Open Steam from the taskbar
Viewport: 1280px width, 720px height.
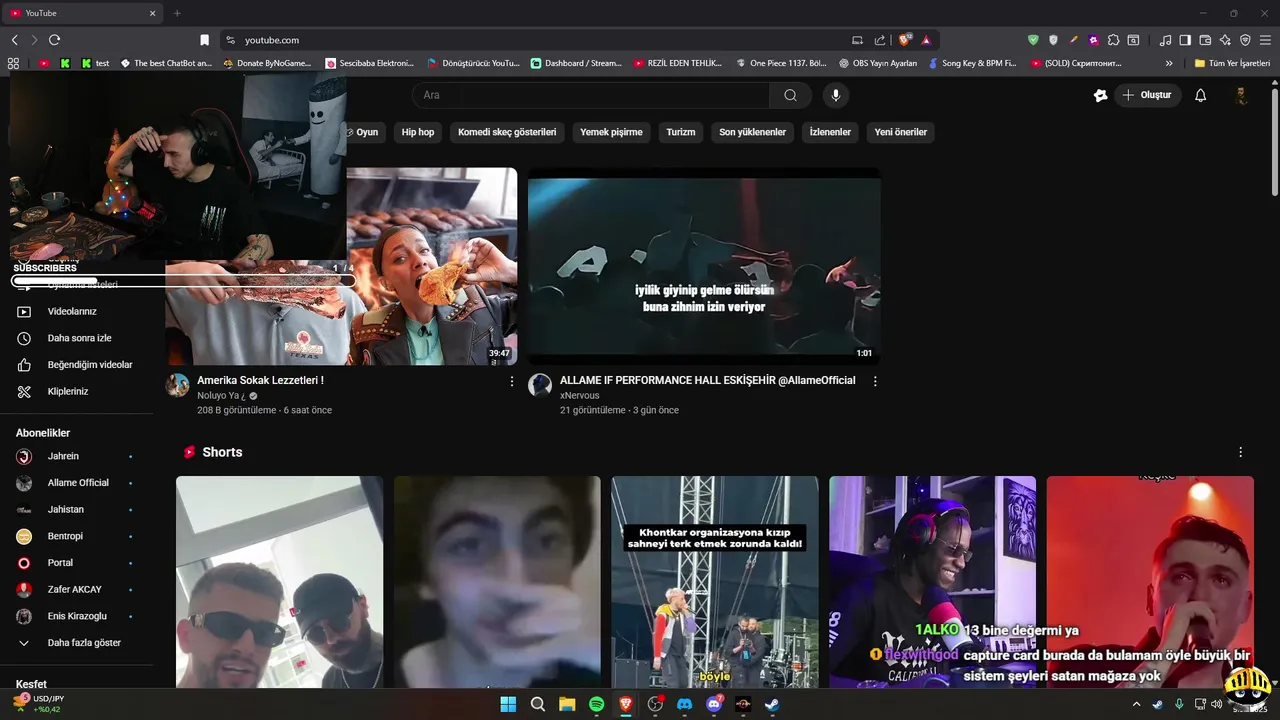[772, 704]
